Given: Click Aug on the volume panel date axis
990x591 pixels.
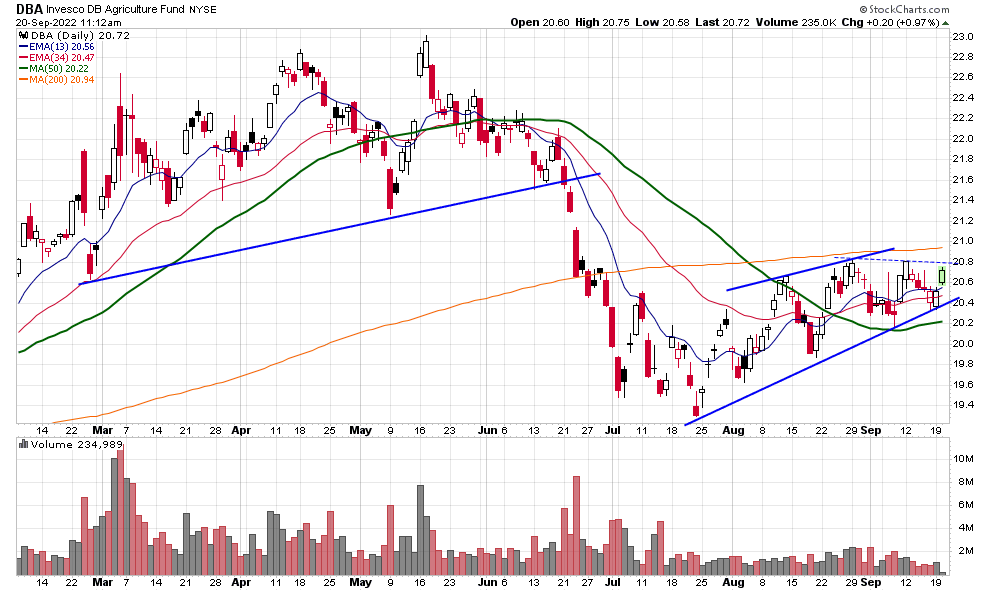Looking at the screenshot, I should pos(733,582).
